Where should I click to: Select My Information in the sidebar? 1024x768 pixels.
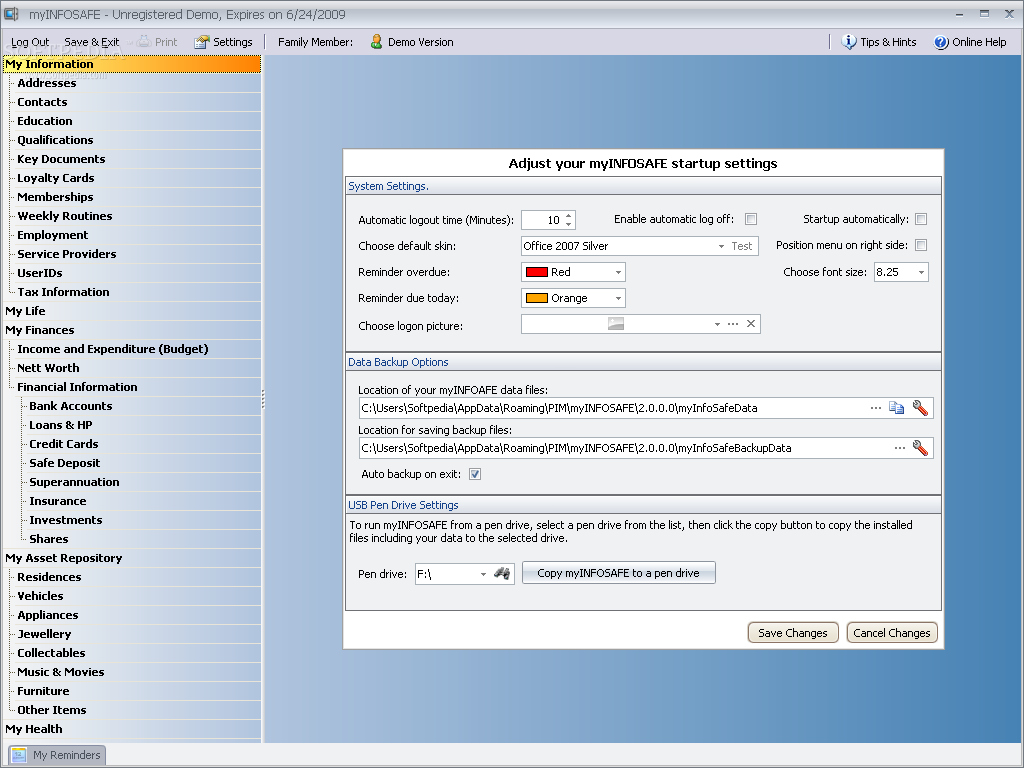coord(132,64)
